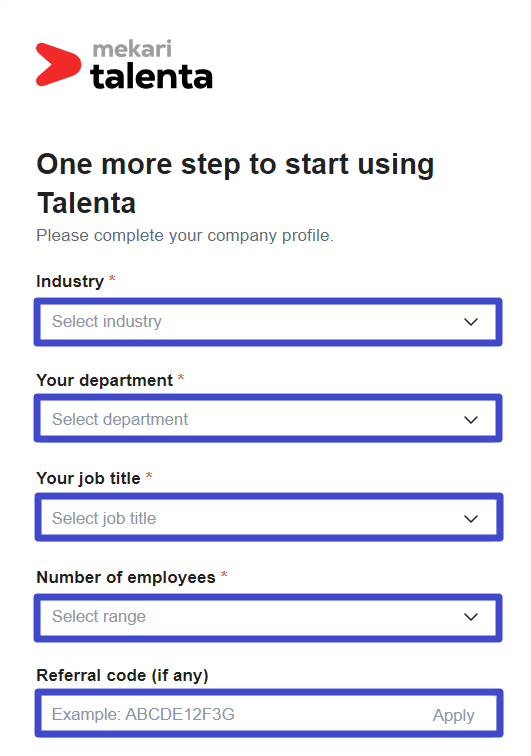This screenshot has width=531, height=756.
Task: Expand the chevron in the Industry field
Action: click(x=471, y=322)
